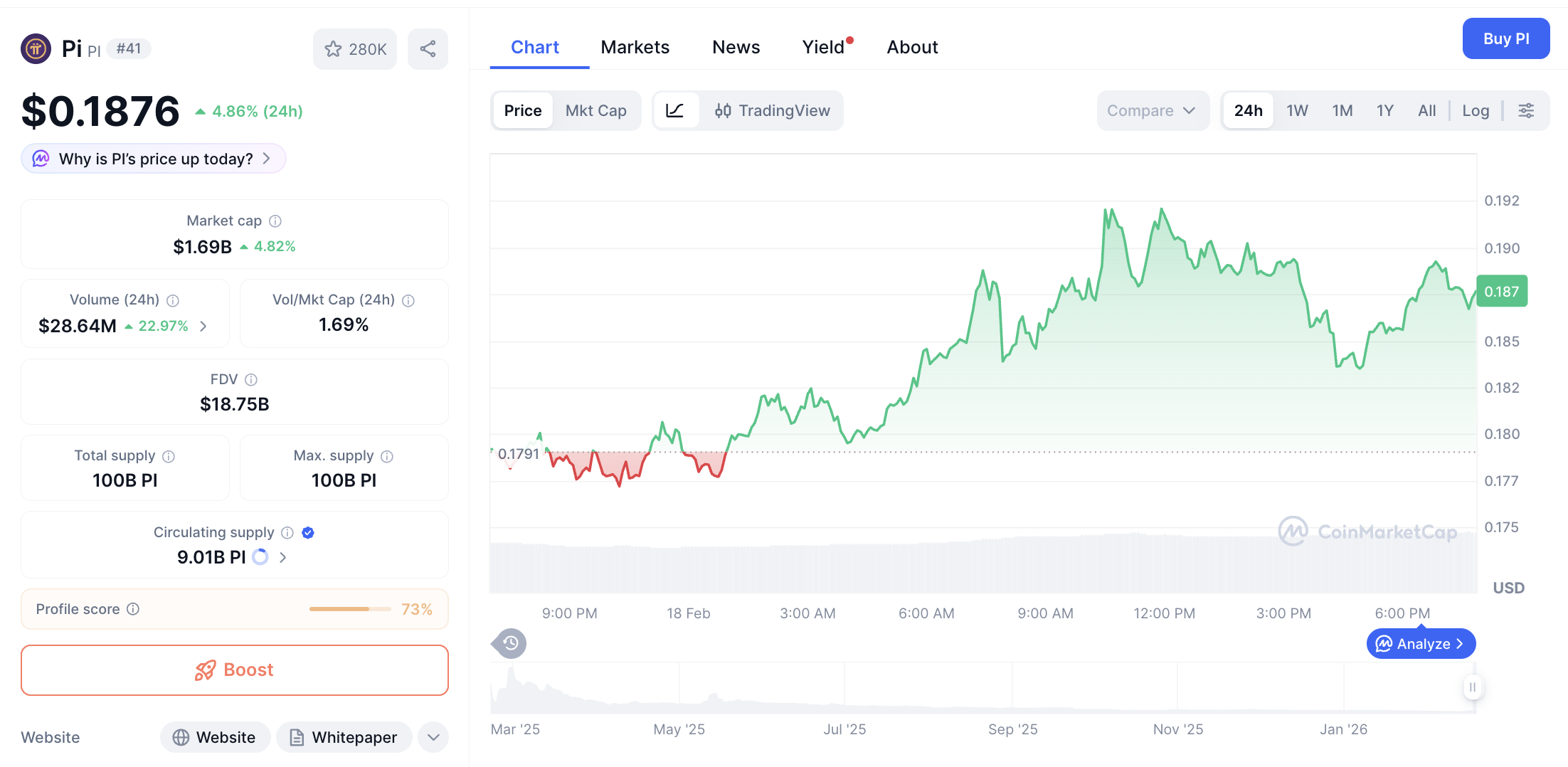The image size is (1568, 767).
Task: Enable Log scale on the chart
Action: click(x=1476, y=110)
